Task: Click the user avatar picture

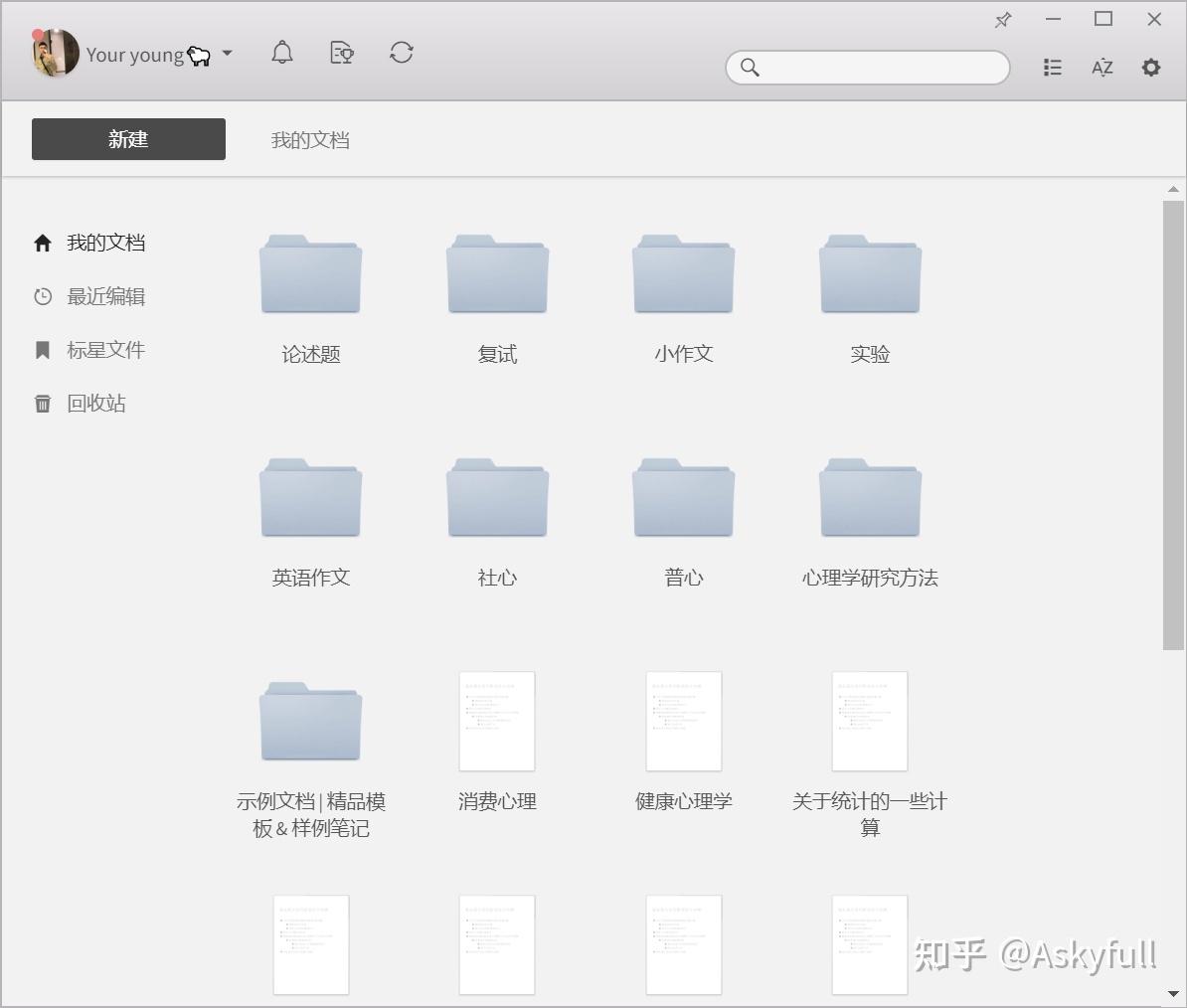Action: click(x=56, y=53)
